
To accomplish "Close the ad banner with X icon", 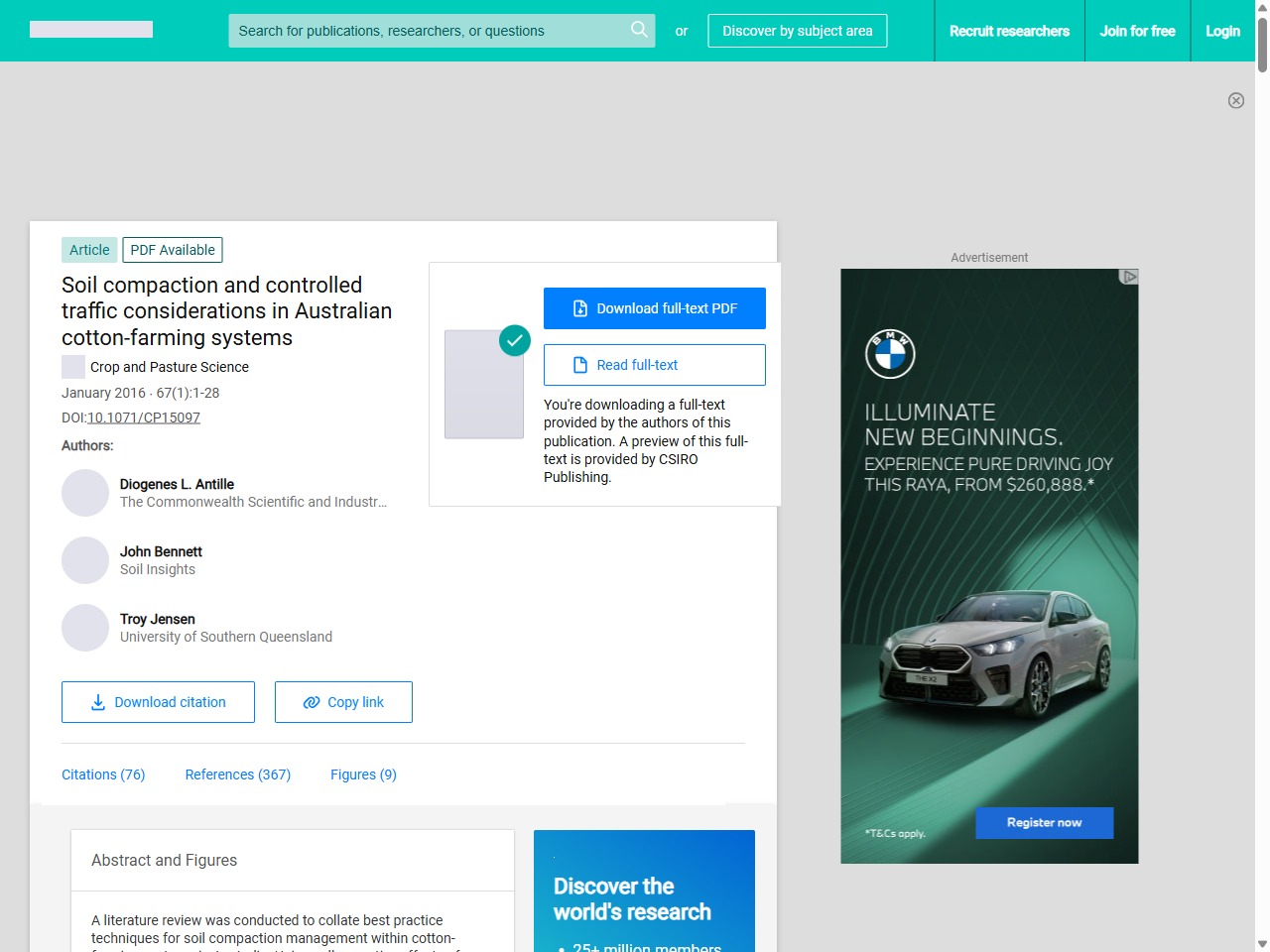I will (1235, 100).
